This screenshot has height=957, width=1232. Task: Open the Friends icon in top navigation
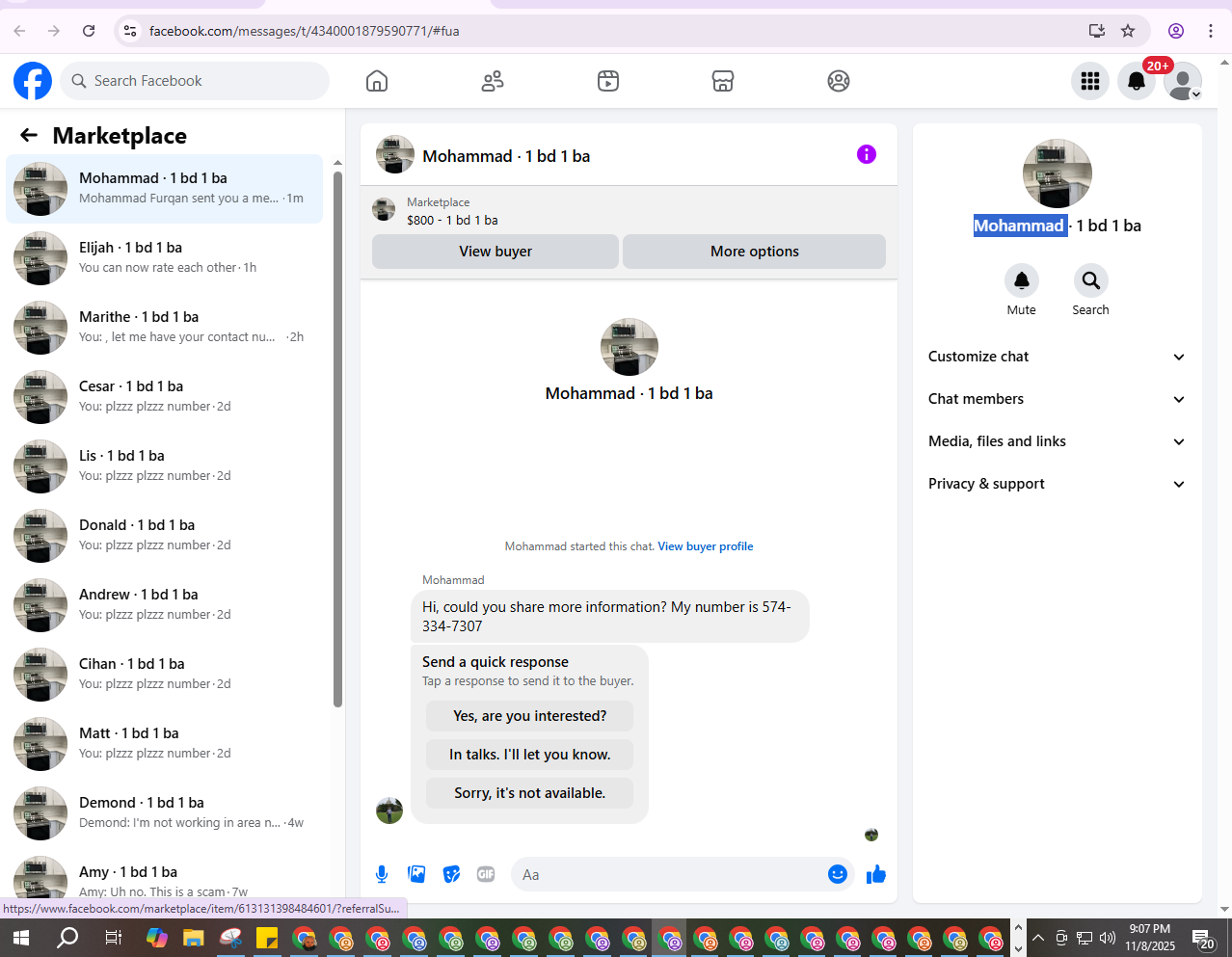coord(493,81)
